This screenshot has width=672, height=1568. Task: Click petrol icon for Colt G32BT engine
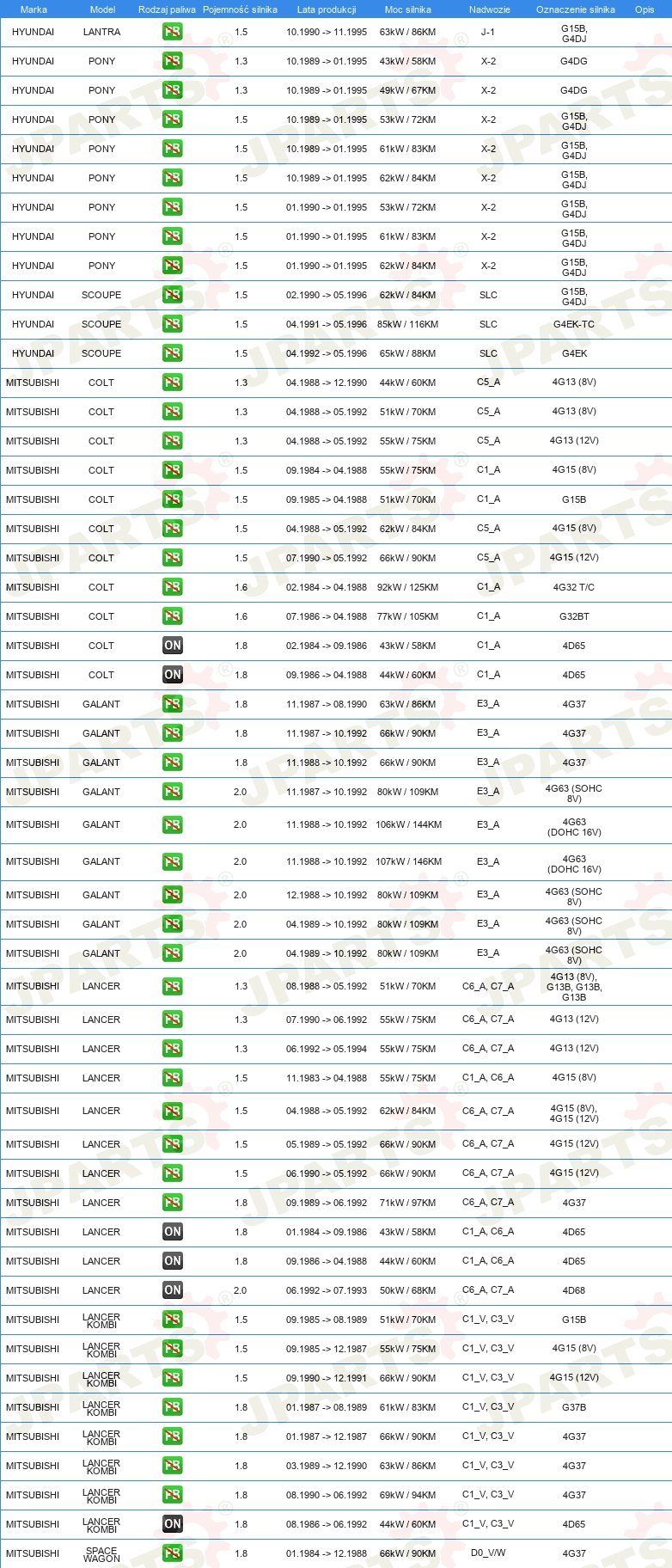tap(172, 616)
